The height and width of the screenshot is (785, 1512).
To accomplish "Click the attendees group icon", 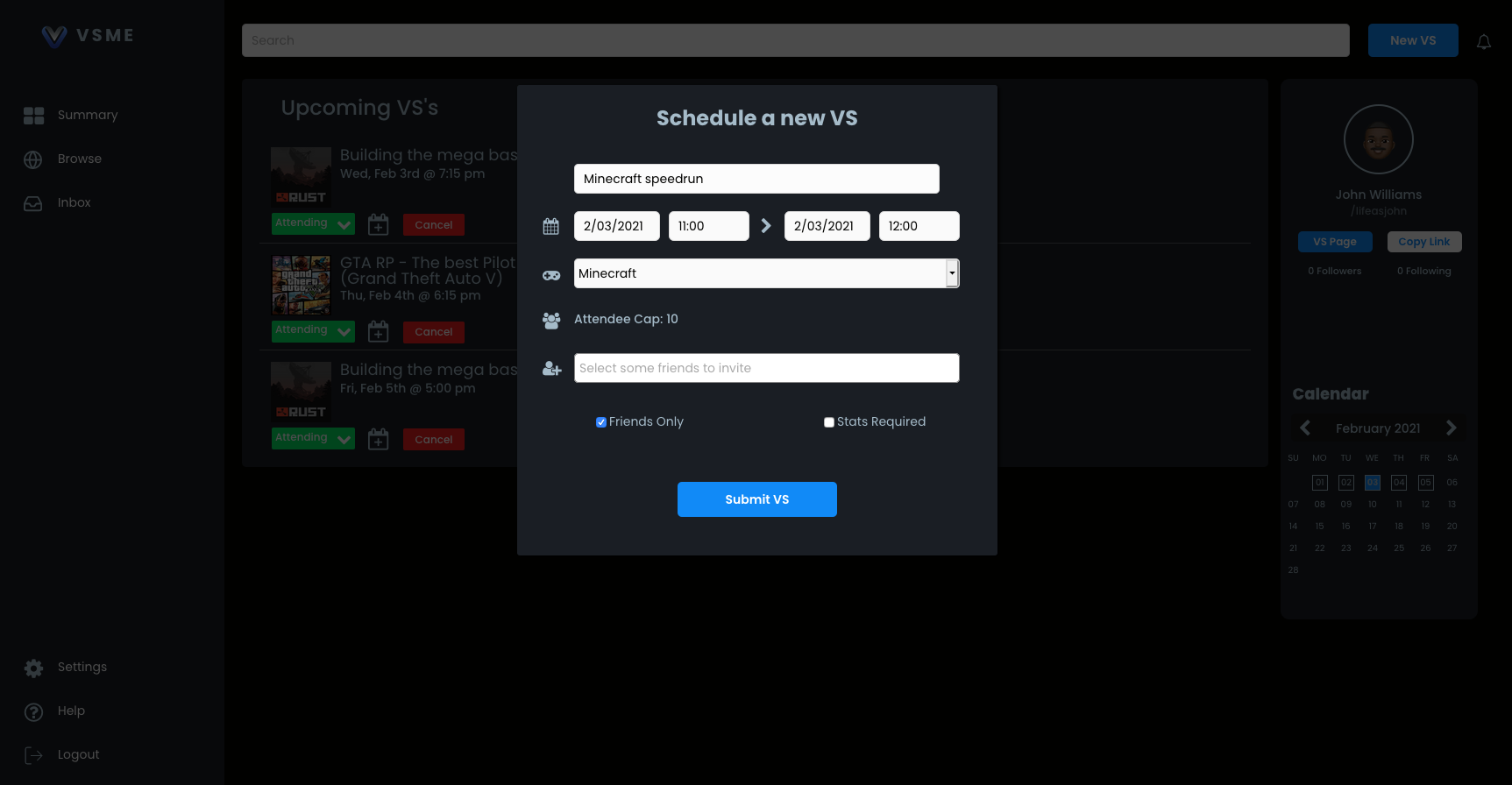I will coord(551,321).
